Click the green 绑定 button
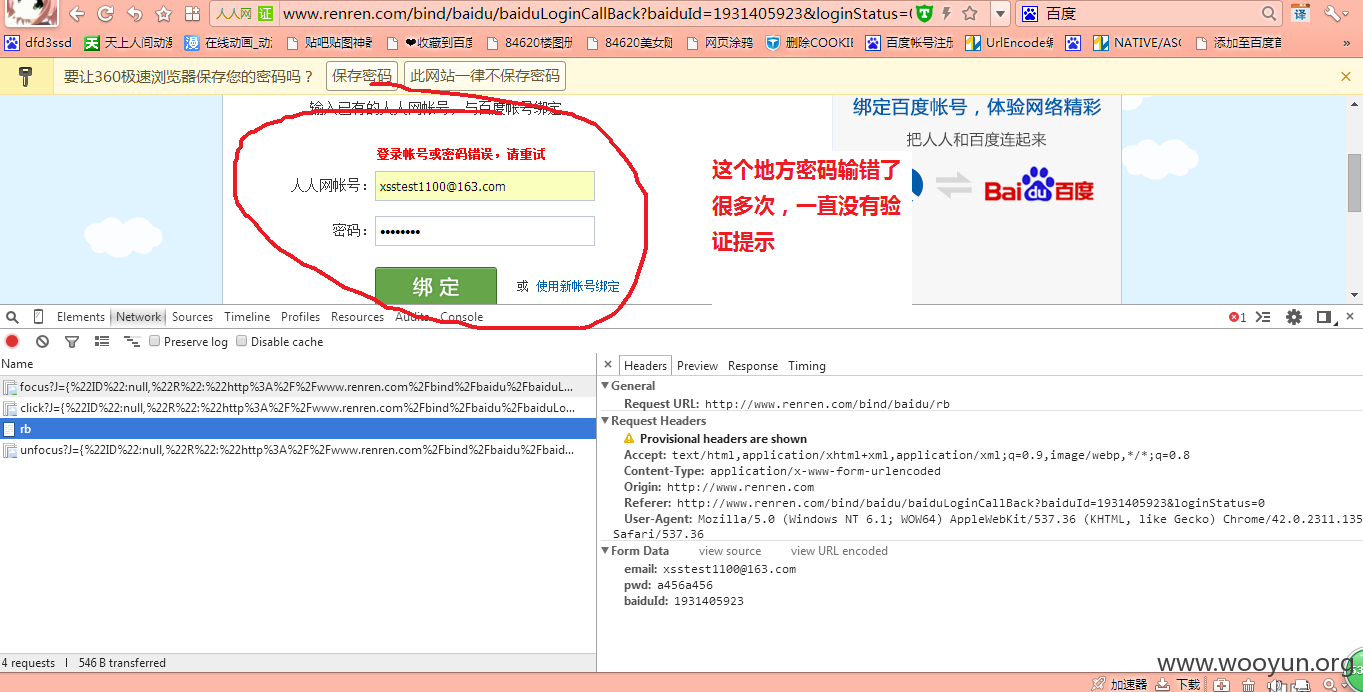This screenshot has height=692, width=1363. tap(436, 286)
